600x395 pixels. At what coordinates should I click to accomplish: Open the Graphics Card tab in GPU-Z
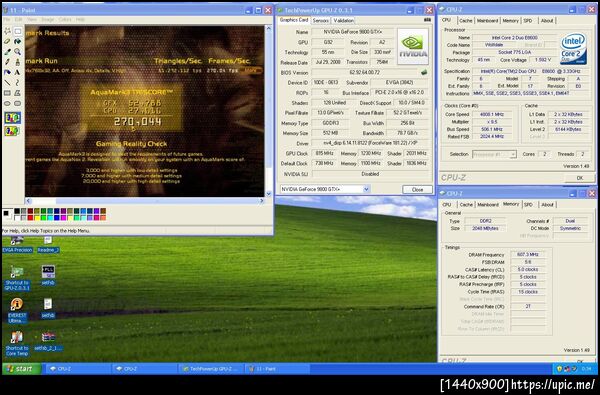pos(294,20)
